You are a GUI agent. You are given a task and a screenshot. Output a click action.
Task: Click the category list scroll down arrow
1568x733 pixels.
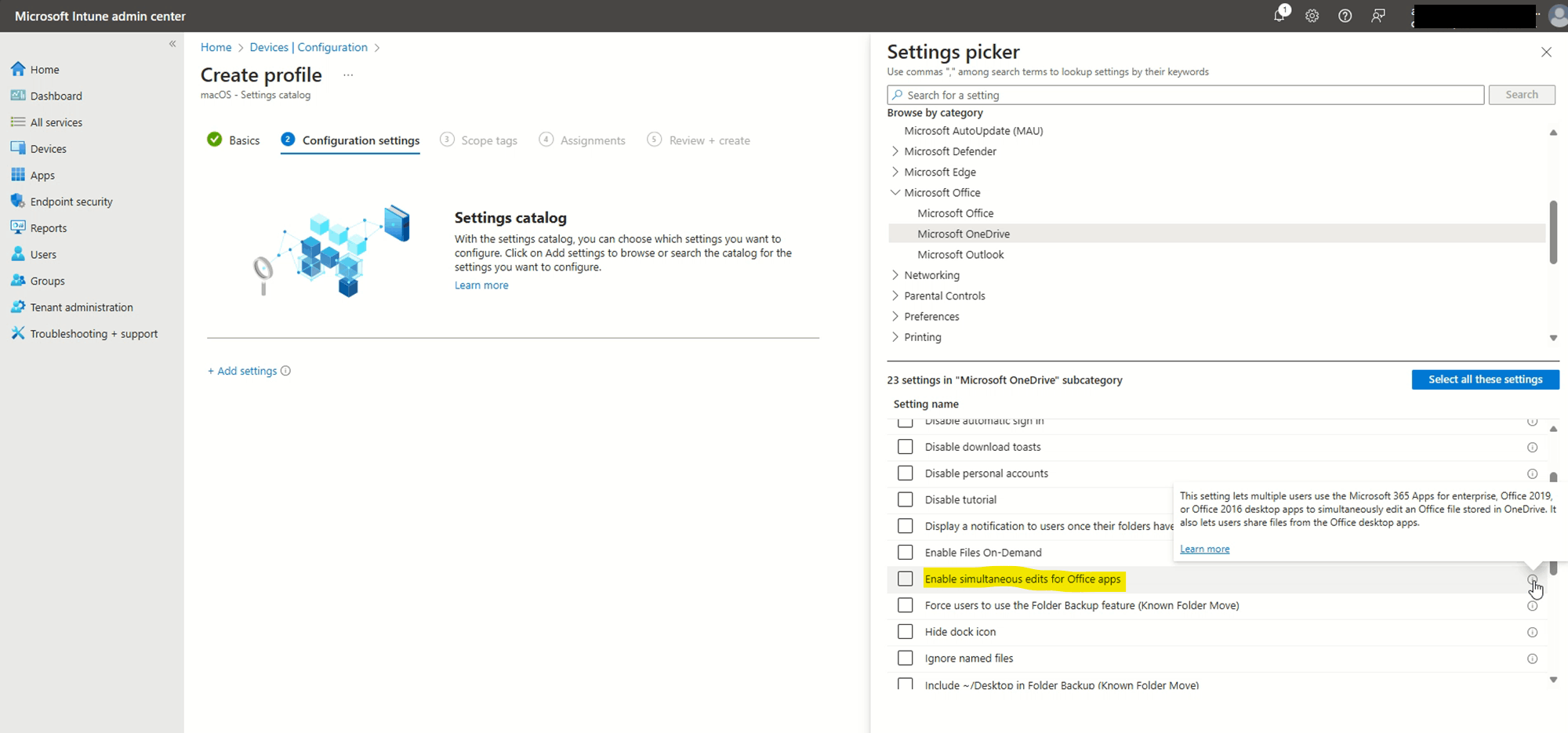tap(1553, 338)
